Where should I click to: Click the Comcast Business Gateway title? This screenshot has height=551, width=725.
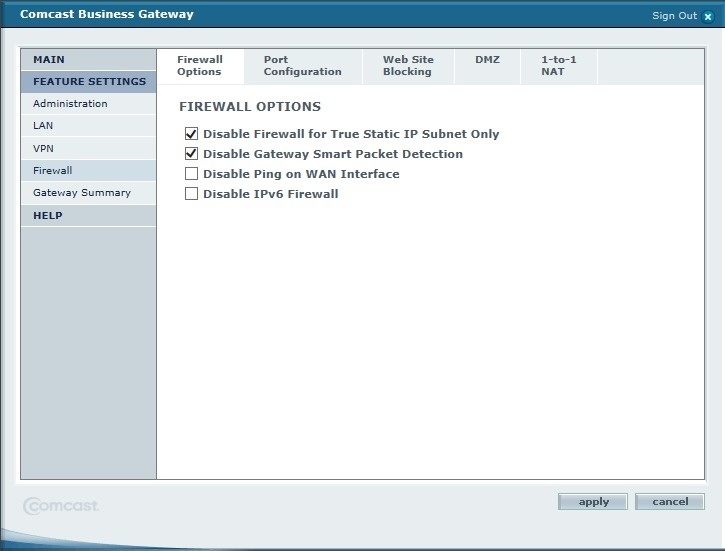coord(107,14)
